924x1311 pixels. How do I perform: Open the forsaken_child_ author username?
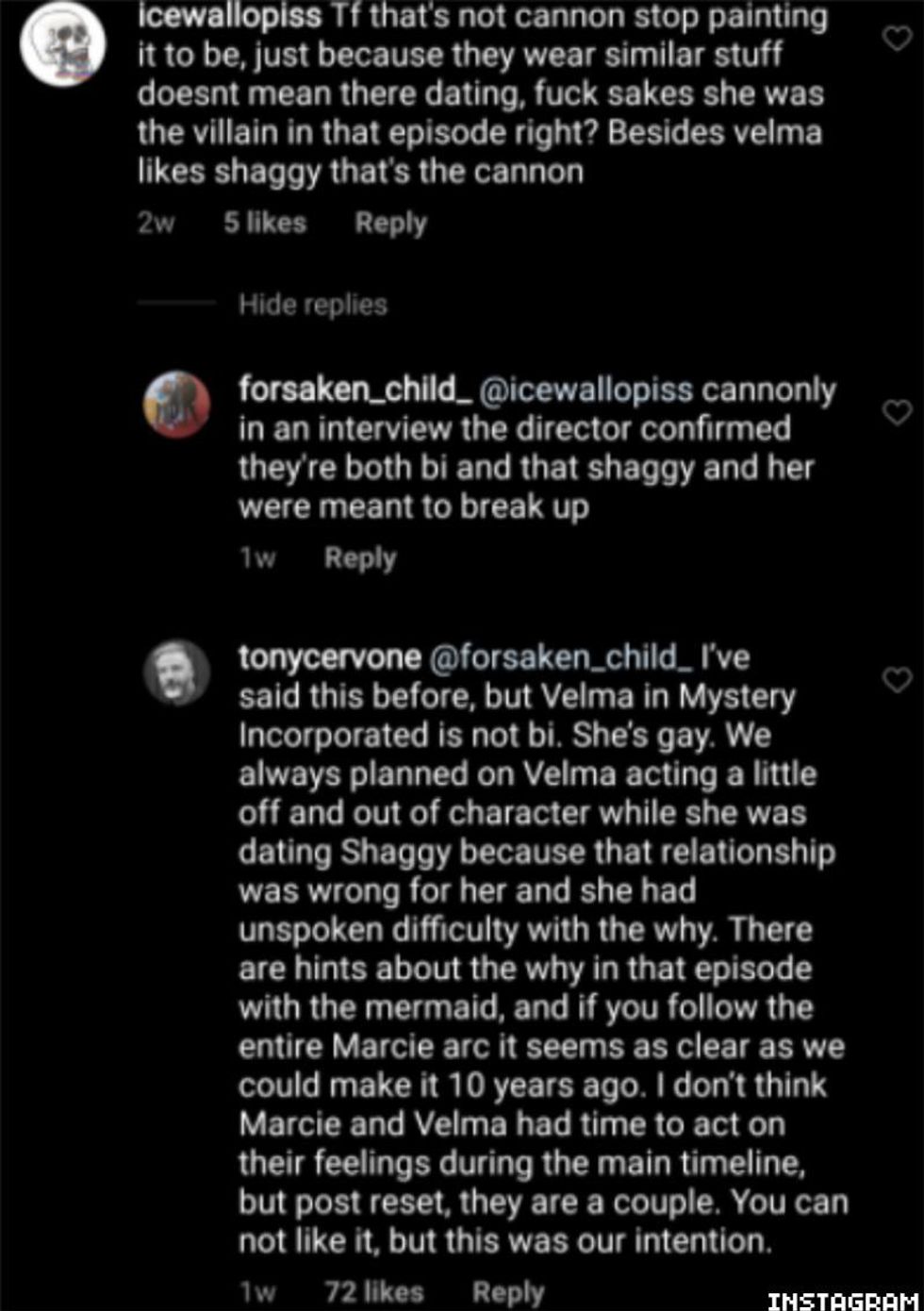point(355,390)
